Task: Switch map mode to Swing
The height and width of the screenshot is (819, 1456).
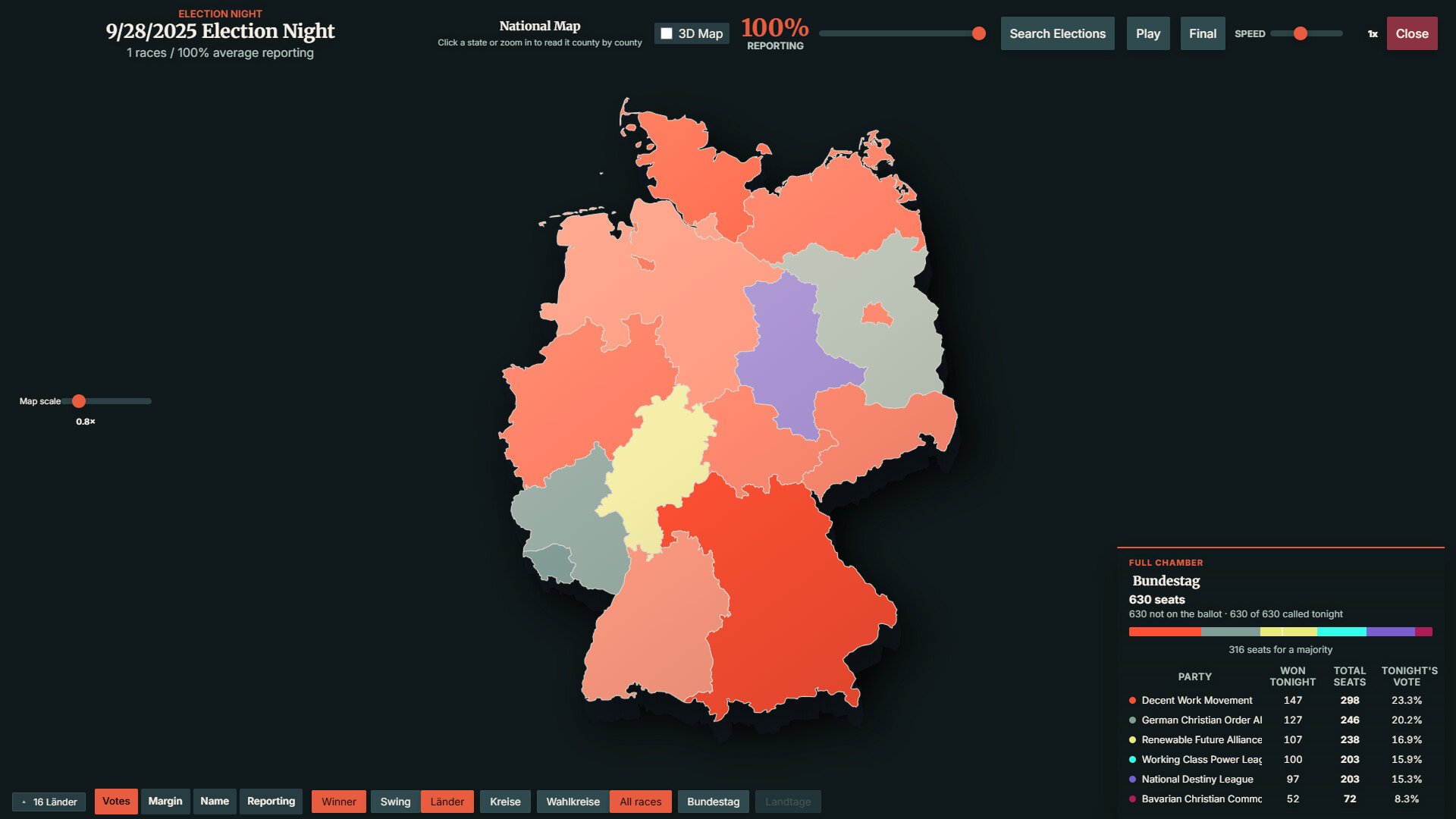Action: [395, 802]
